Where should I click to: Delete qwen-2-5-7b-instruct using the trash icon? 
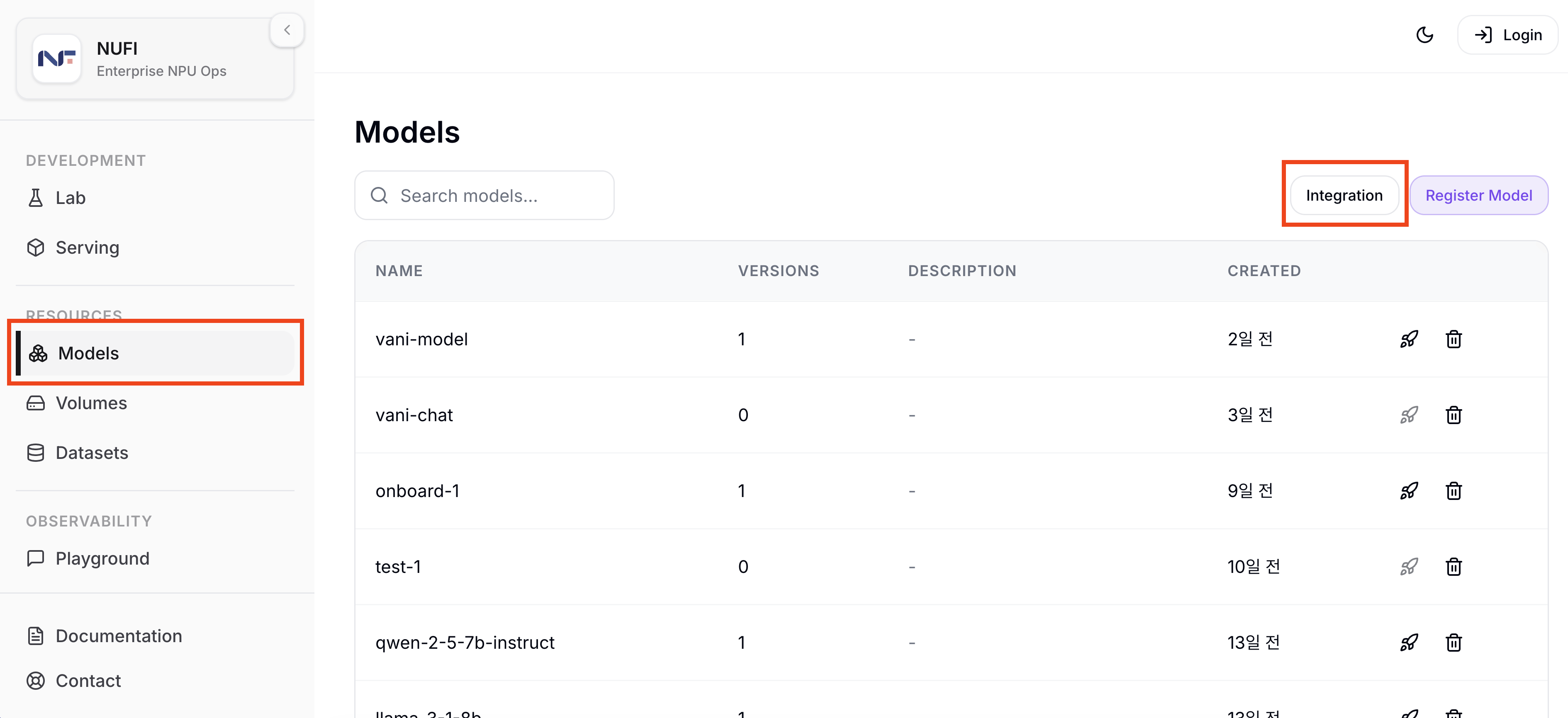[x=1454, y=643]
